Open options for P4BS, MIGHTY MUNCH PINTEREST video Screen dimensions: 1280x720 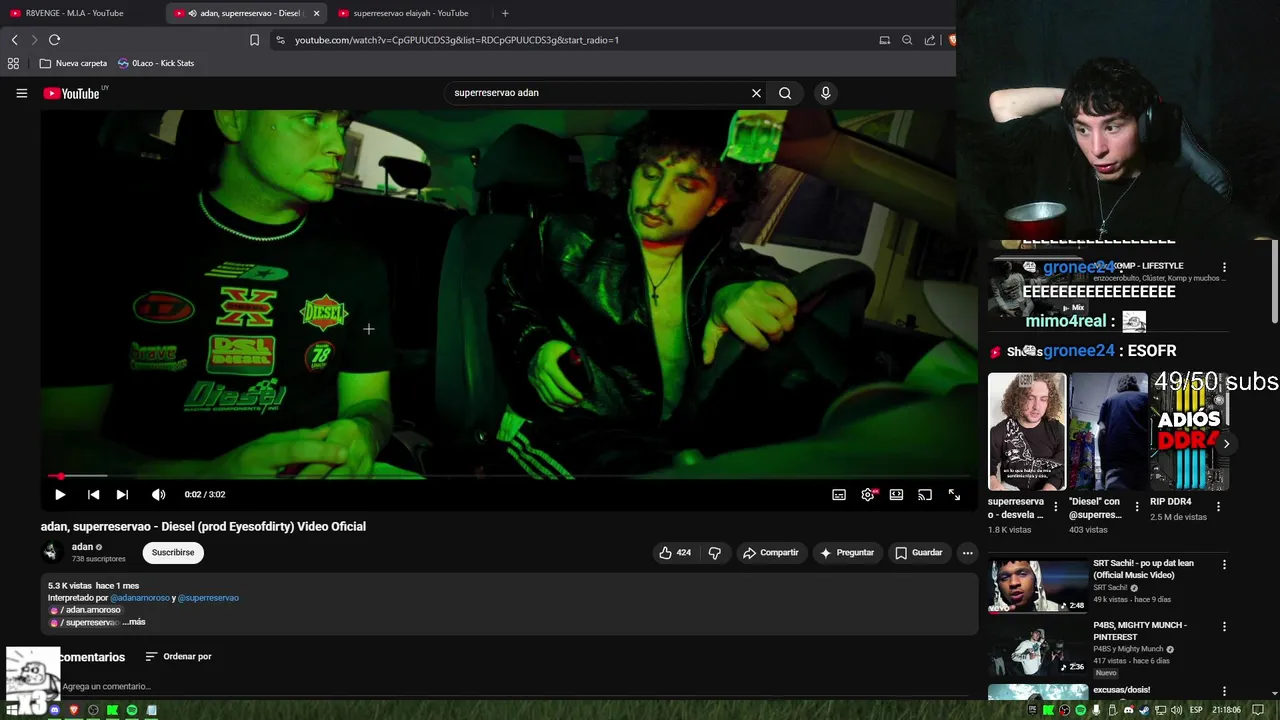[x=1224, y=627]
